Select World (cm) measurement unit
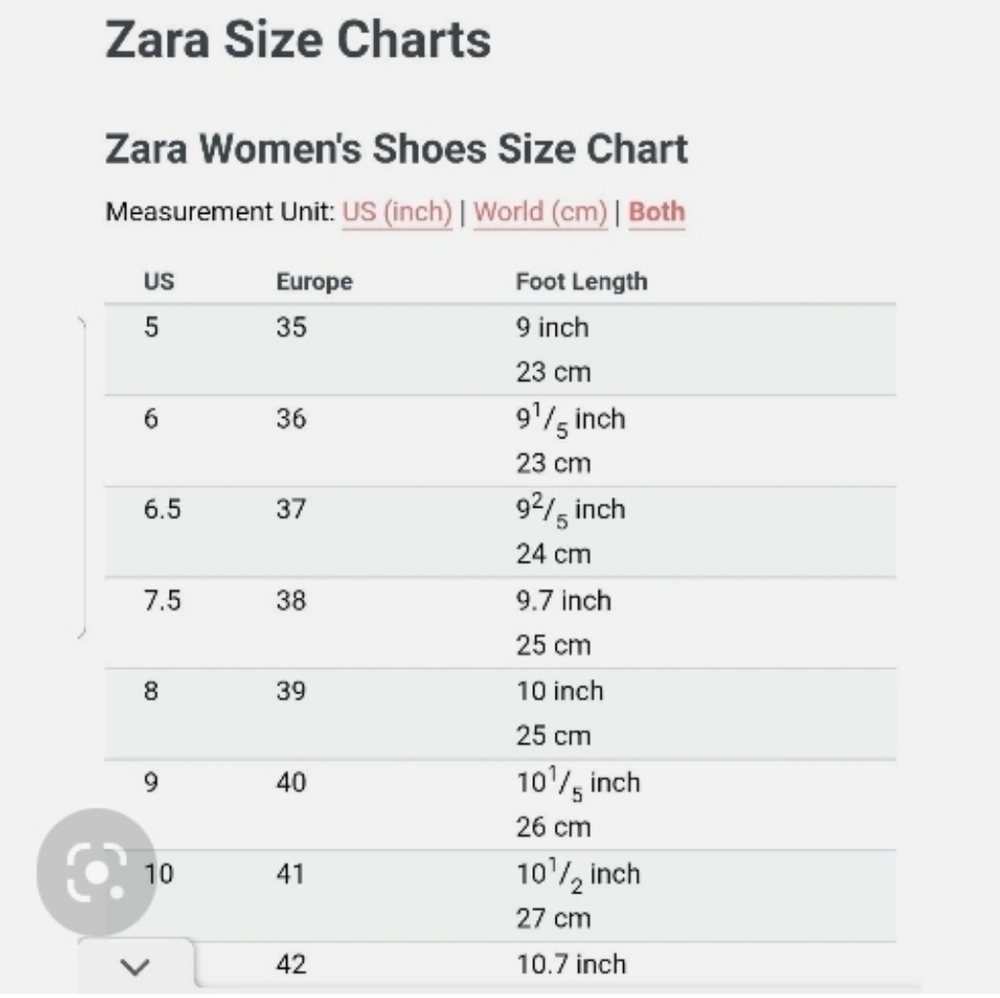The image size is (1000, 998). point(540,212)
